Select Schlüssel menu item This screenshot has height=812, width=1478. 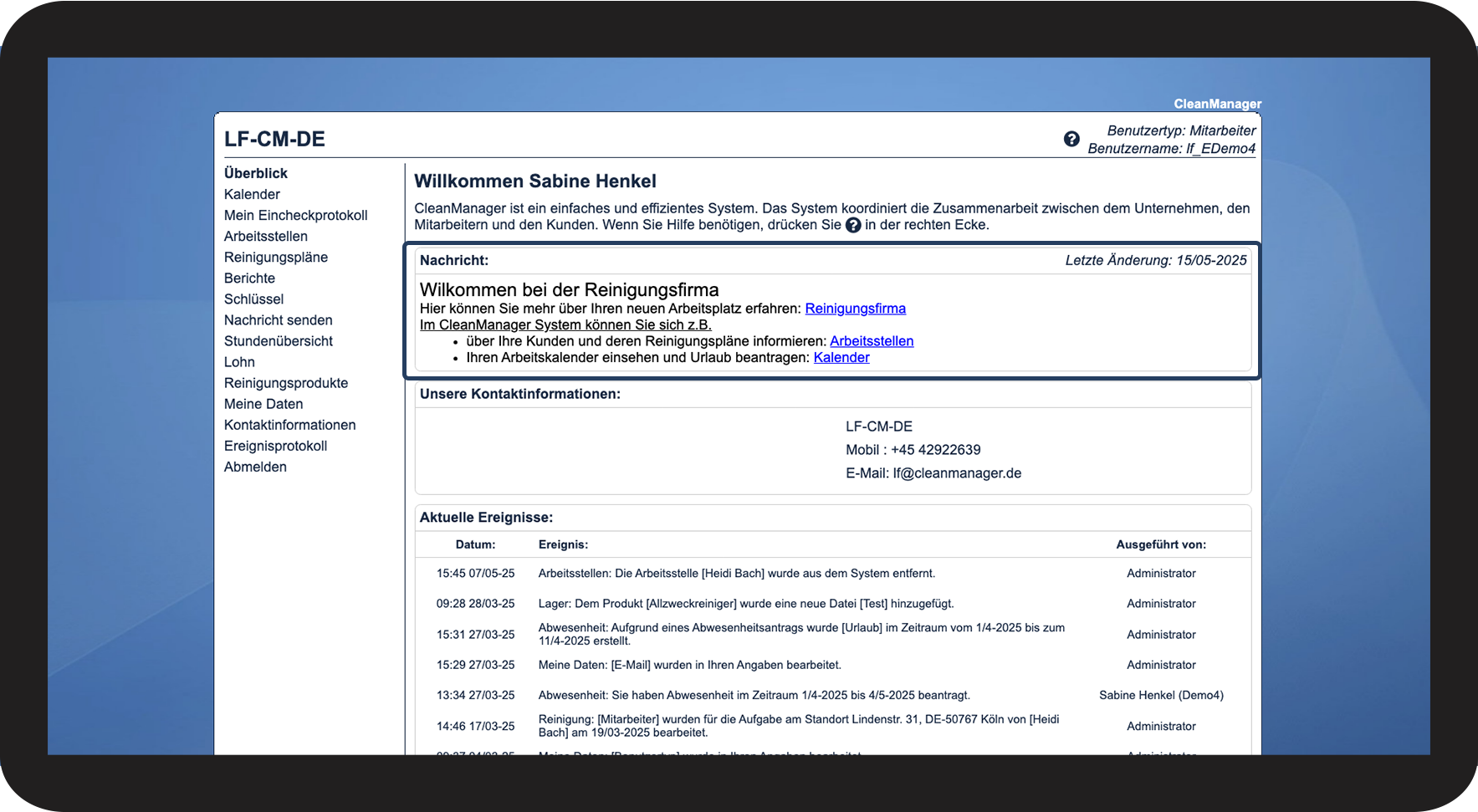click(x=253, y=299)
